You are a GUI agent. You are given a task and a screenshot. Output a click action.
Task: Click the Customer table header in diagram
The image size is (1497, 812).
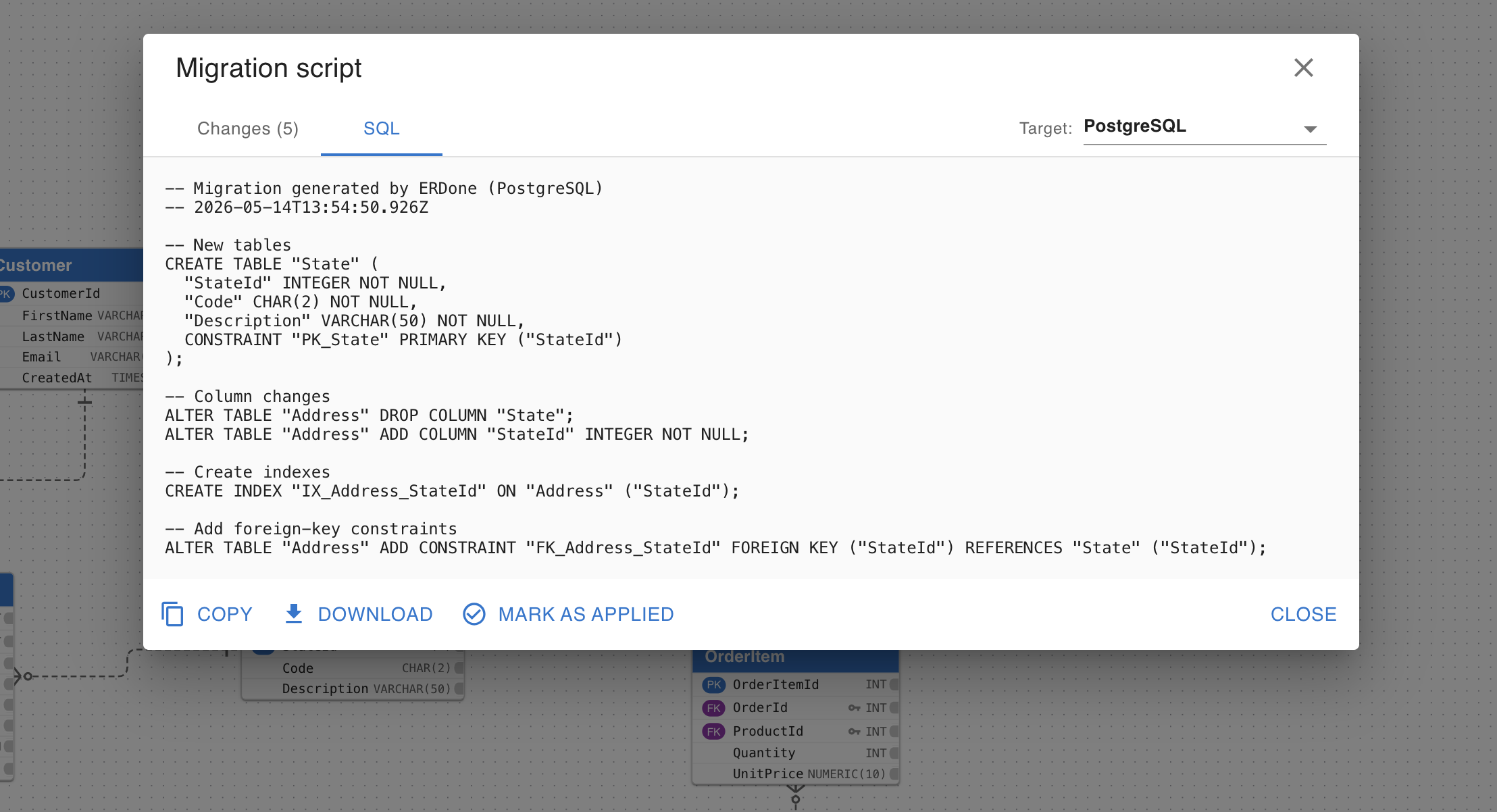point(72,265)
